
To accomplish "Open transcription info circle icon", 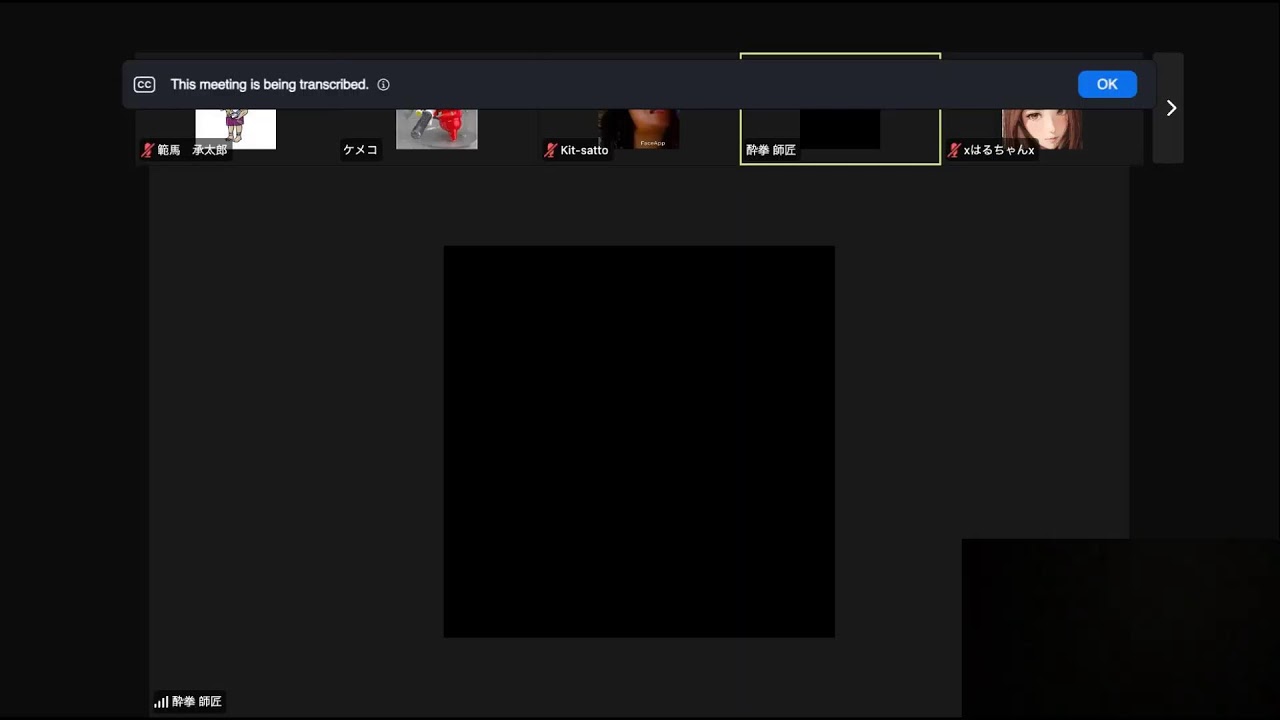I will [383, 85].
